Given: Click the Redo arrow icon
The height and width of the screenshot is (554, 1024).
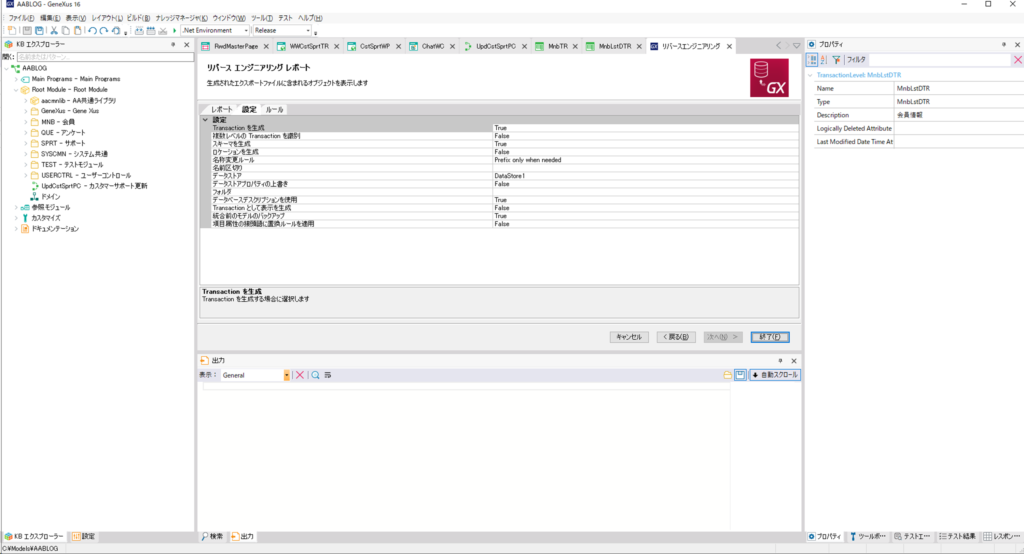Looking at the screenshot, I should 104,31.
